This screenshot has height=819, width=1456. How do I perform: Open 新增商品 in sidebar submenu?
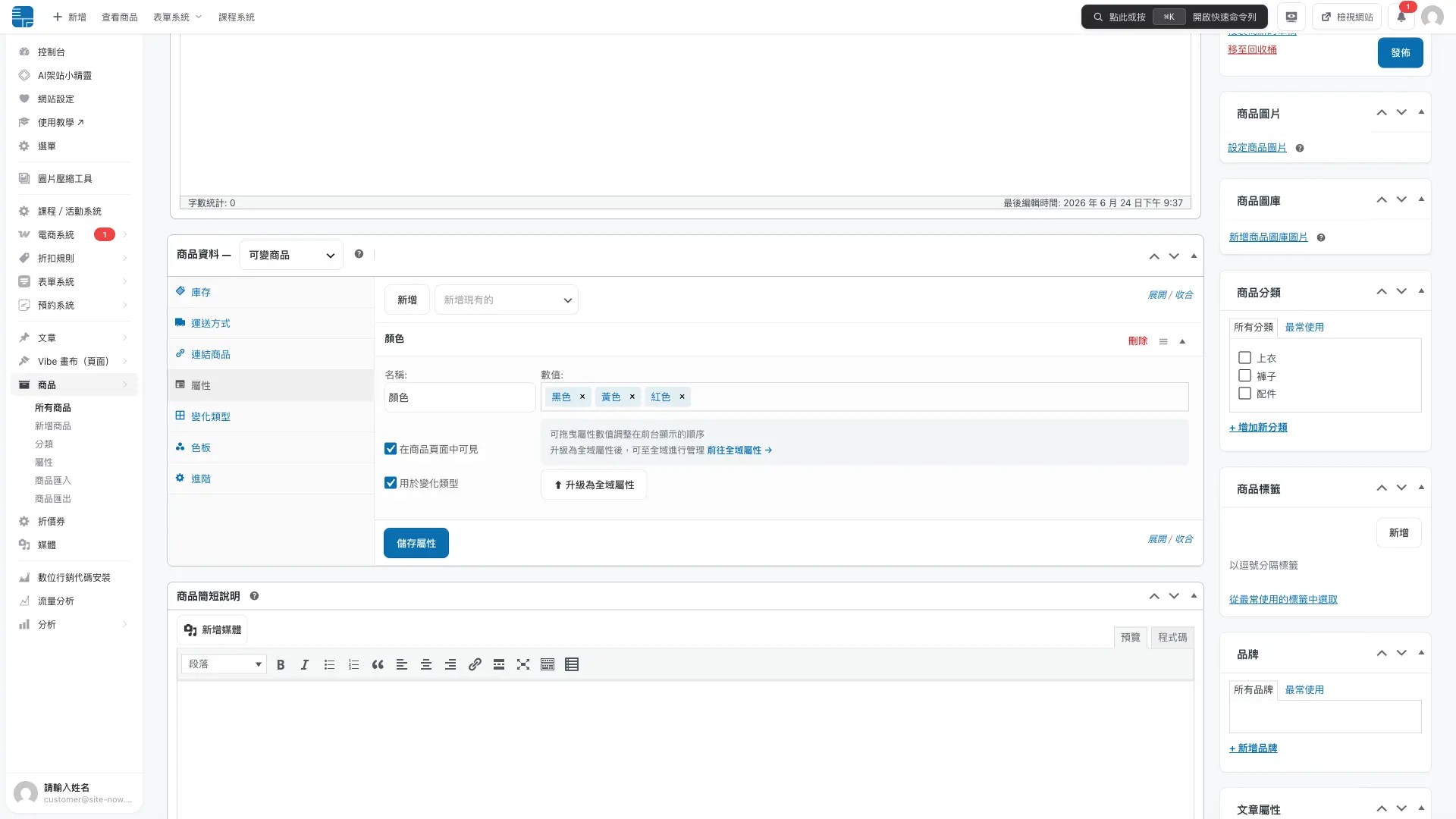[53, 426]
